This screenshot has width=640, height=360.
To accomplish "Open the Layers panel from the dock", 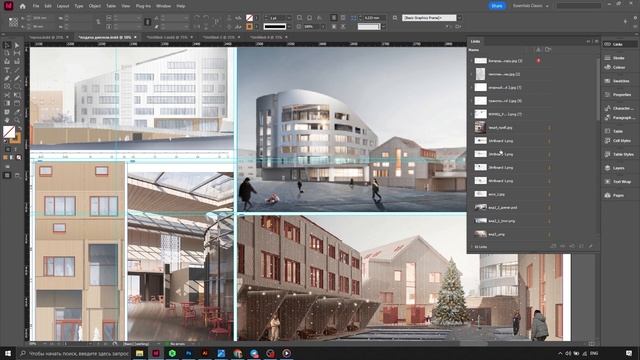I will coord(619,168).
